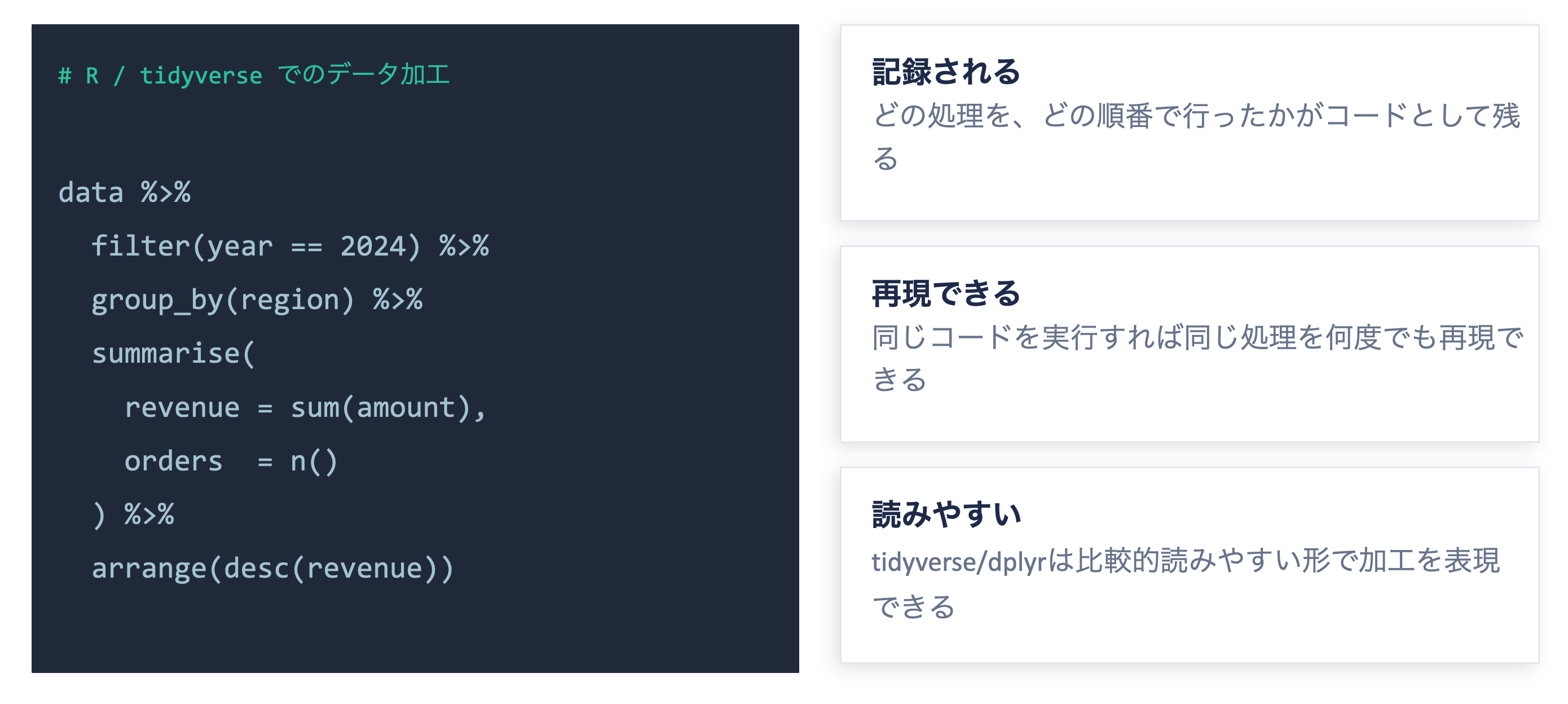Click the revenue = sum(amount) line
This screenshot has height=704, width=1568.
[305, 407]
